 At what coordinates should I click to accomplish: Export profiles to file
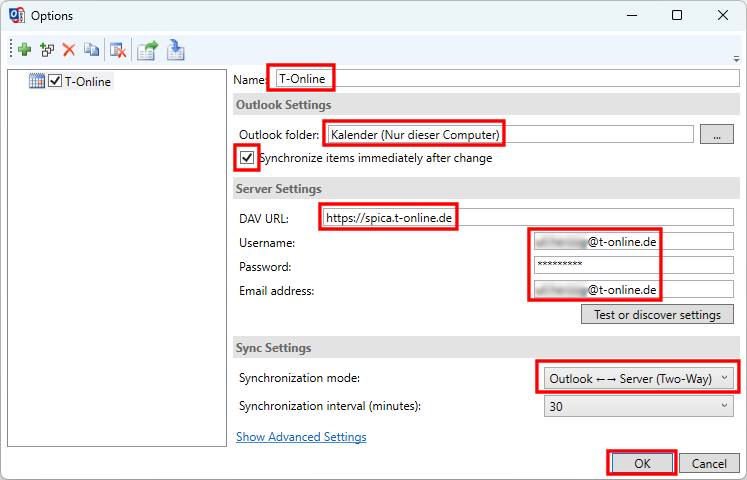(147, 50)
